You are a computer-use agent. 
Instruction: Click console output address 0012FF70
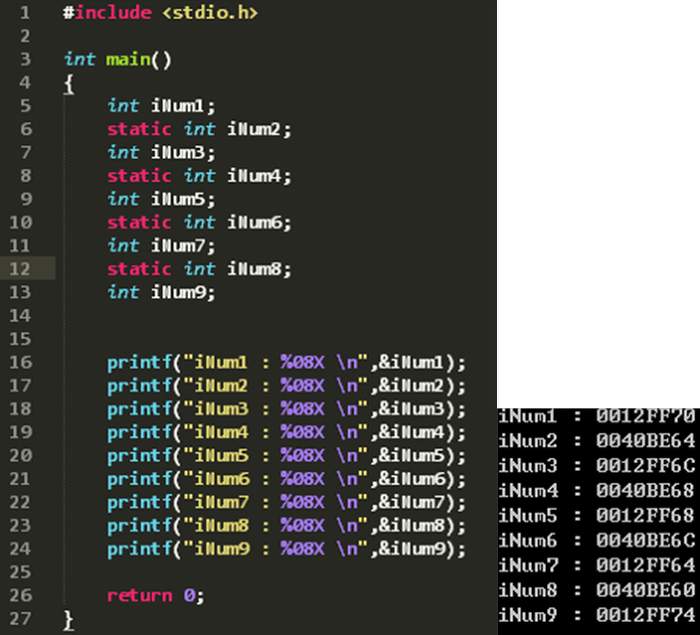(646, 416)
